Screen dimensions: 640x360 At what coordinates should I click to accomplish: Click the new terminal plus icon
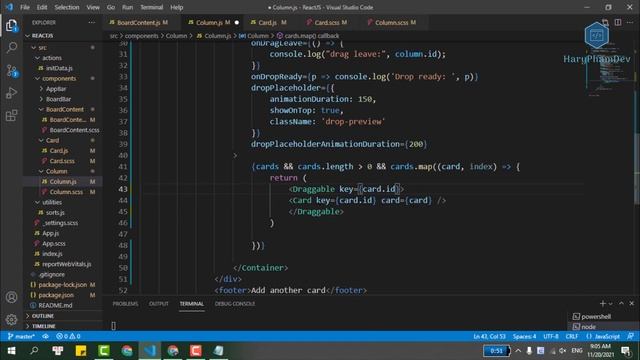(x=602, y=304)
